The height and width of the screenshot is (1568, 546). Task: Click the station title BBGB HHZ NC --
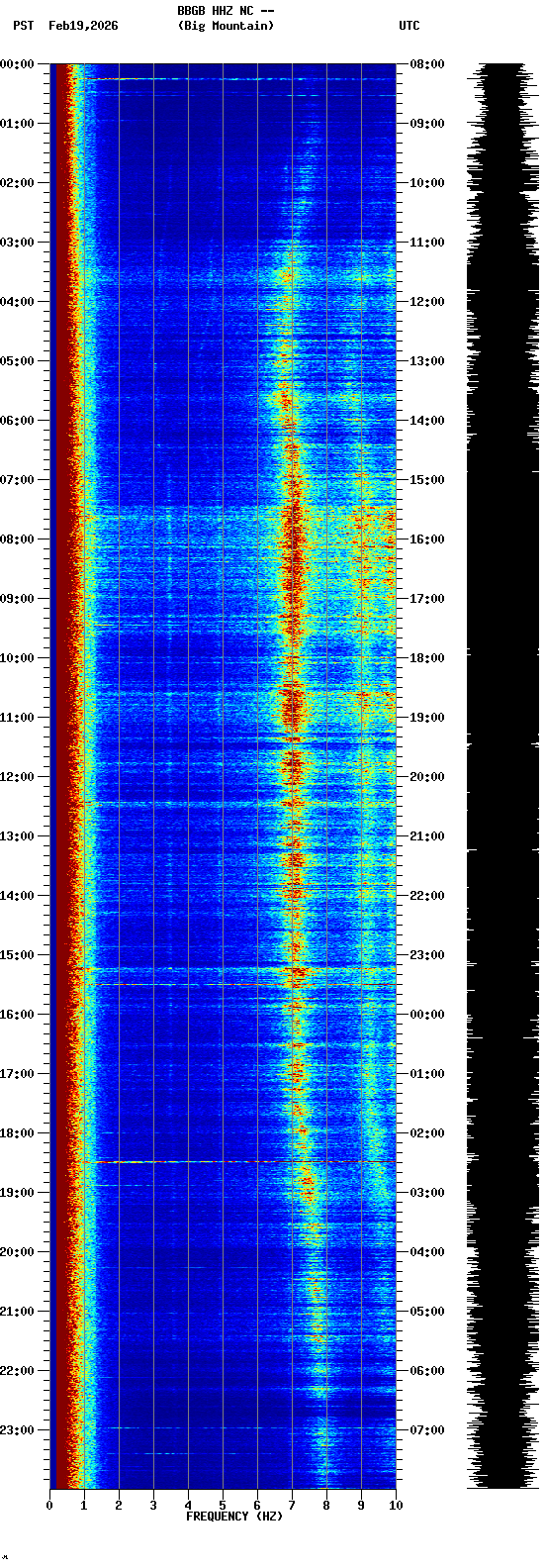pyautogui.click(x=226, y=11)
